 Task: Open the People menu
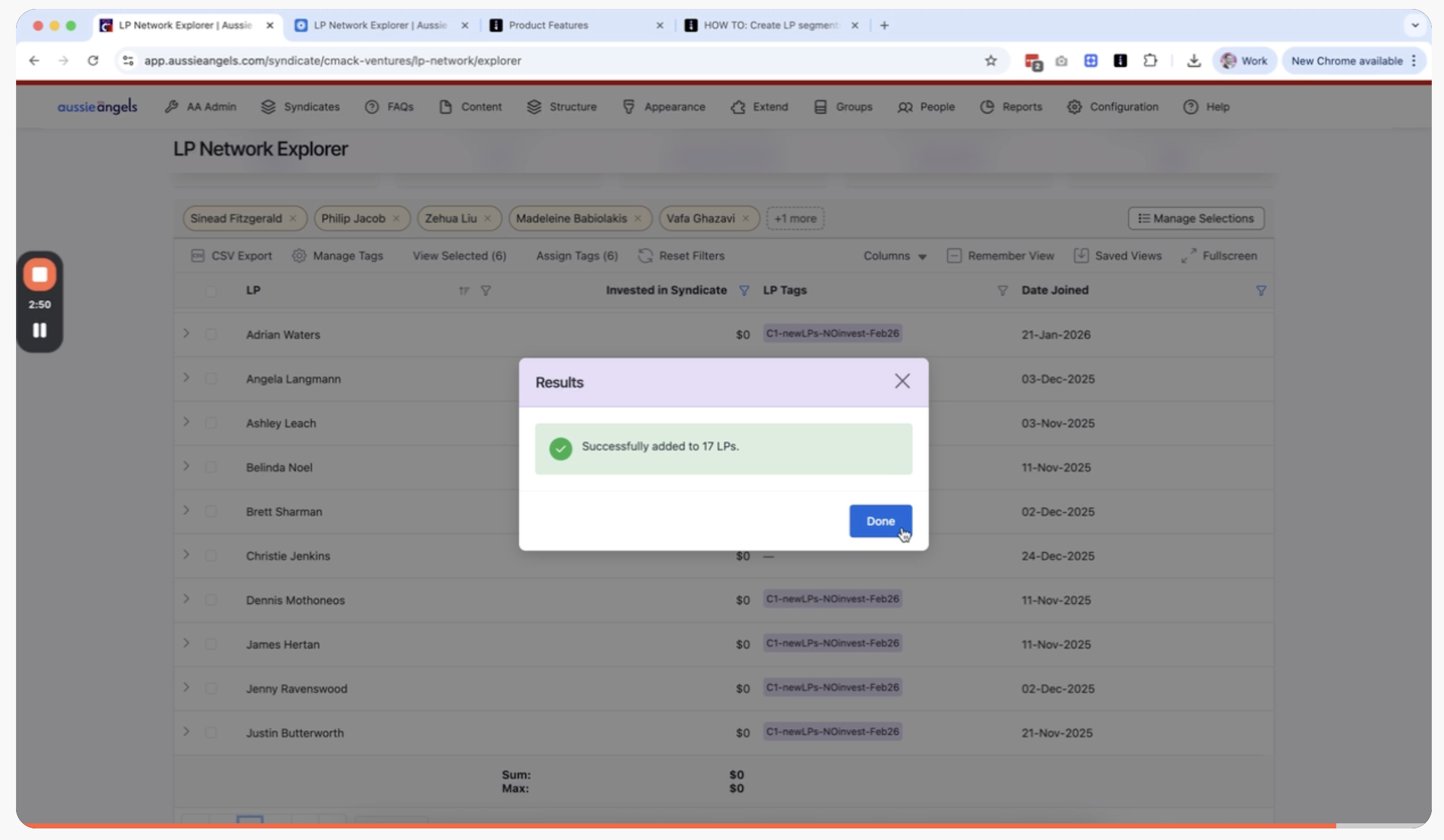[927, 106]
